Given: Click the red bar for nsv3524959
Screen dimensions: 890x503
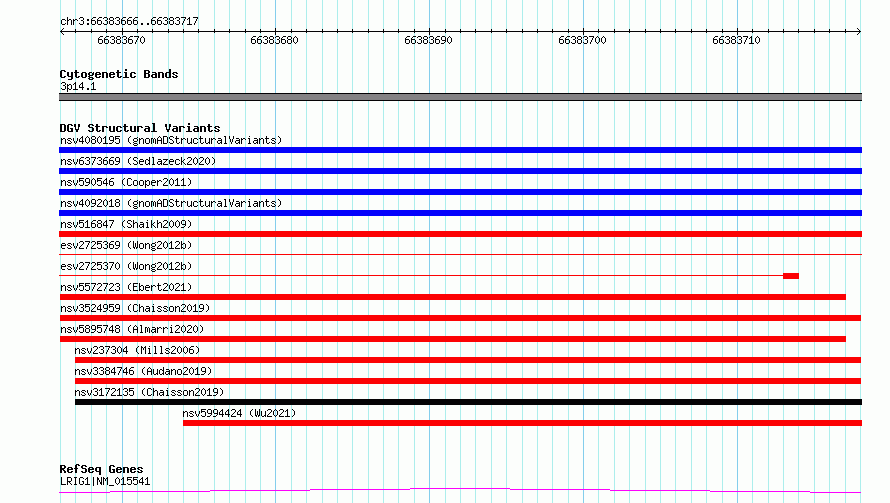Looking at the screenshot, I should 460,318.
